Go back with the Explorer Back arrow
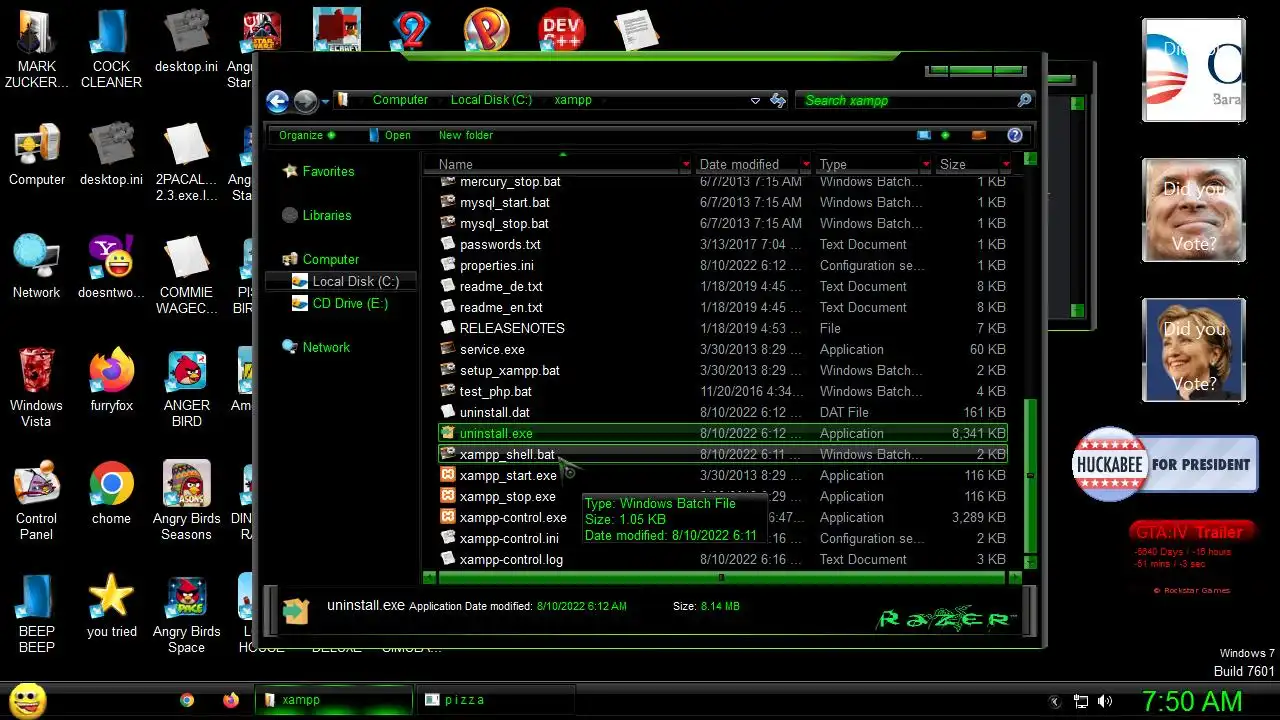The height and width of the screenshot is (720, 1280). (x=277, y=101)
